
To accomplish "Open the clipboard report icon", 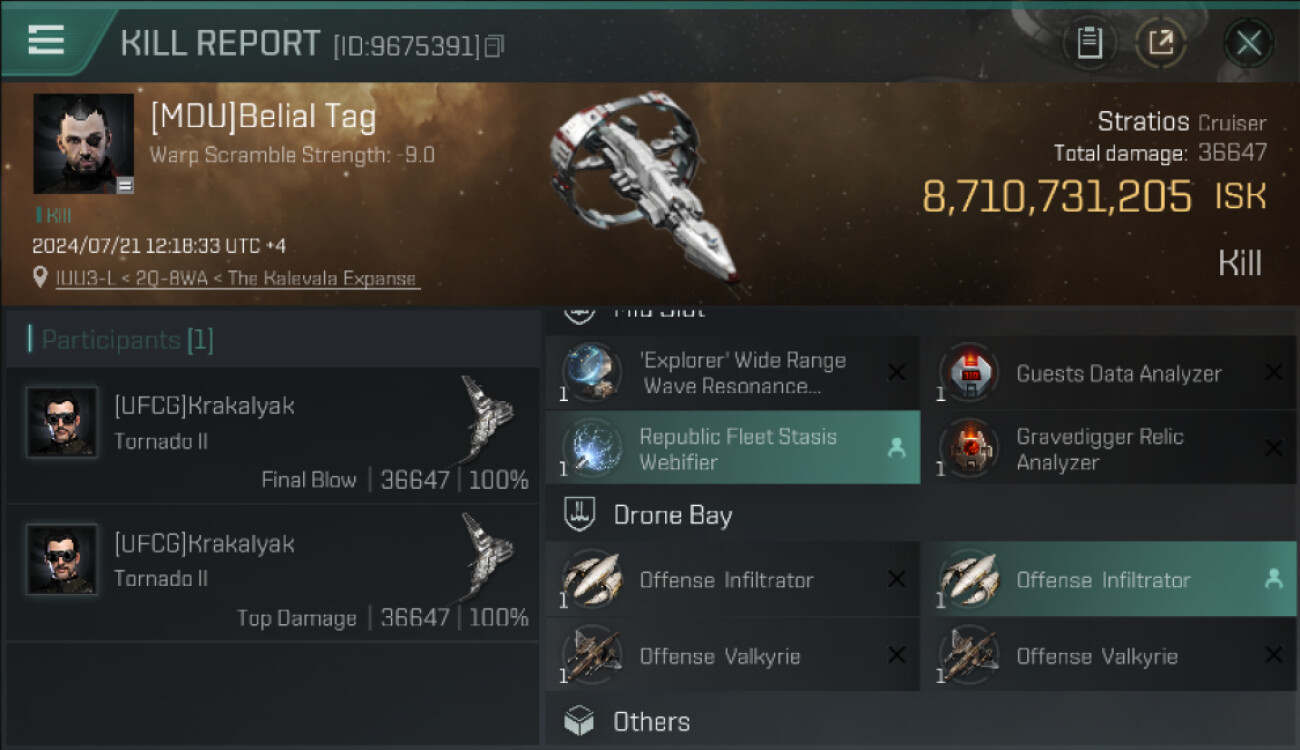I will (x=1089, y=43).
